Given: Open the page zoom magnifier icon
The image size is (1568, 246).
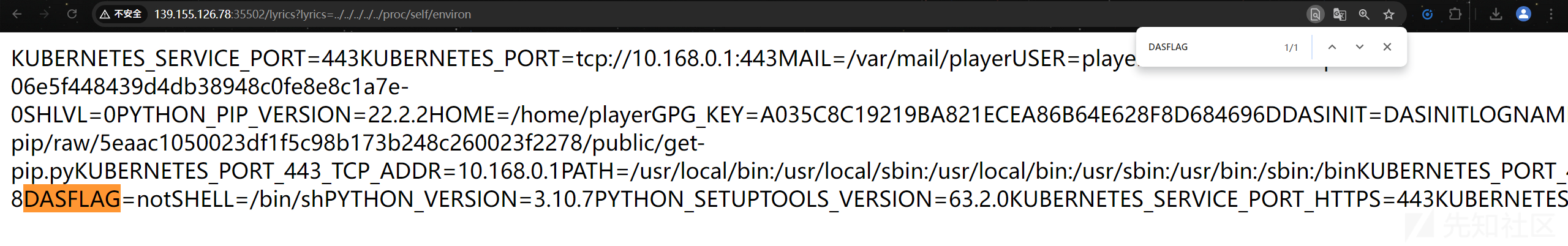Looking at the screenshot, I should pyautogui.click(x=1364, y=14).
